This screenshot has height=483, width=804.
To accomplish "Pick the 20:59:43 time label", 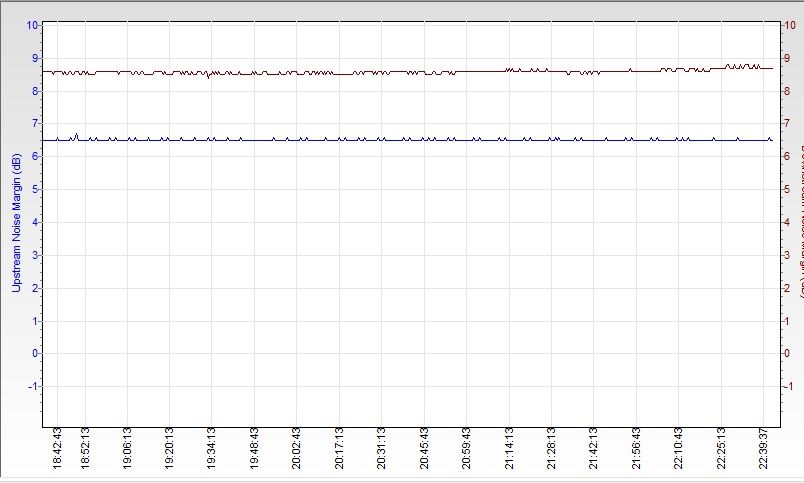I will (466, 448).
